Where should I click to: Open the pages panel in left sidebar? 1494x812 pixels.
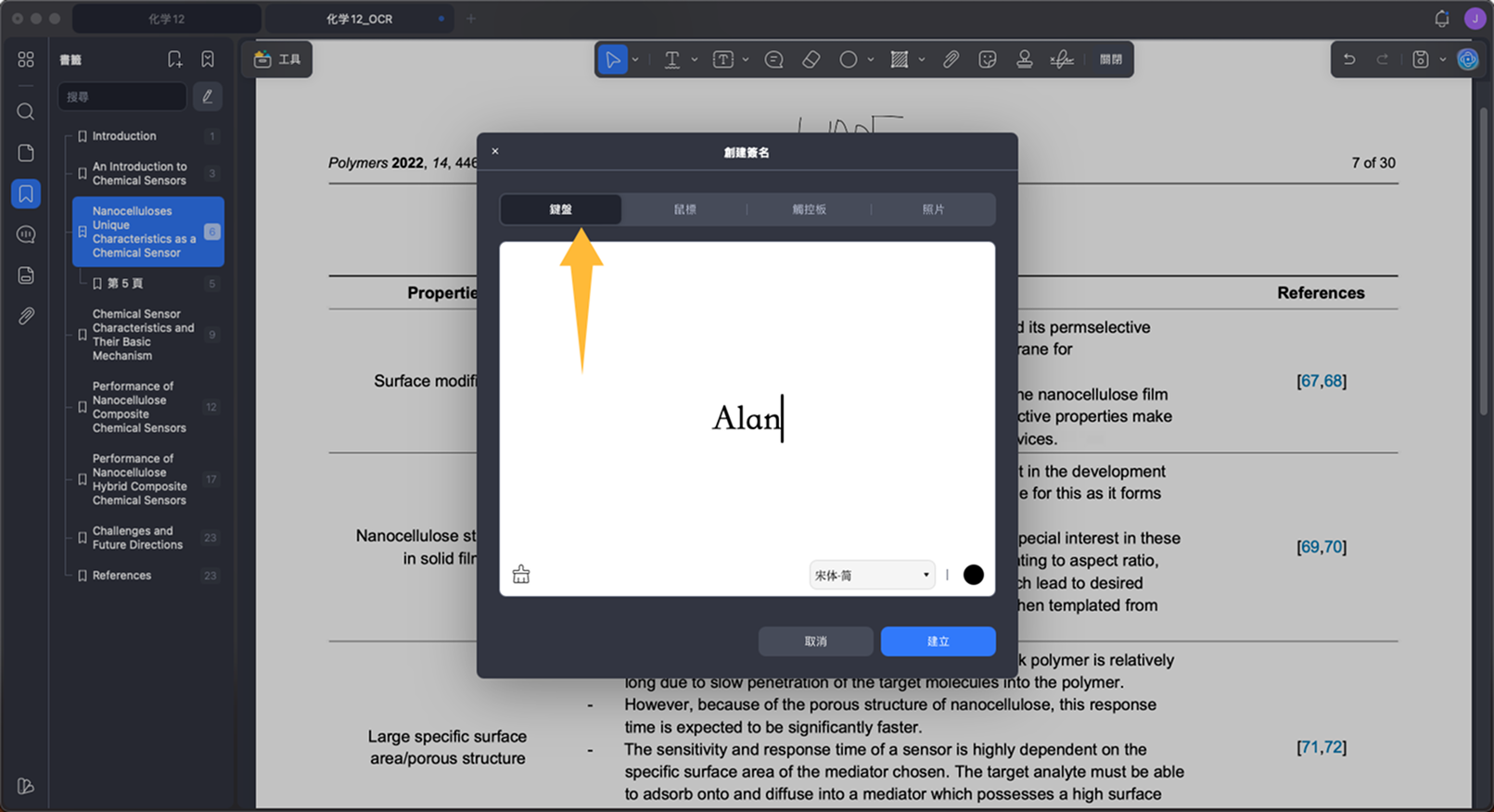26,153
